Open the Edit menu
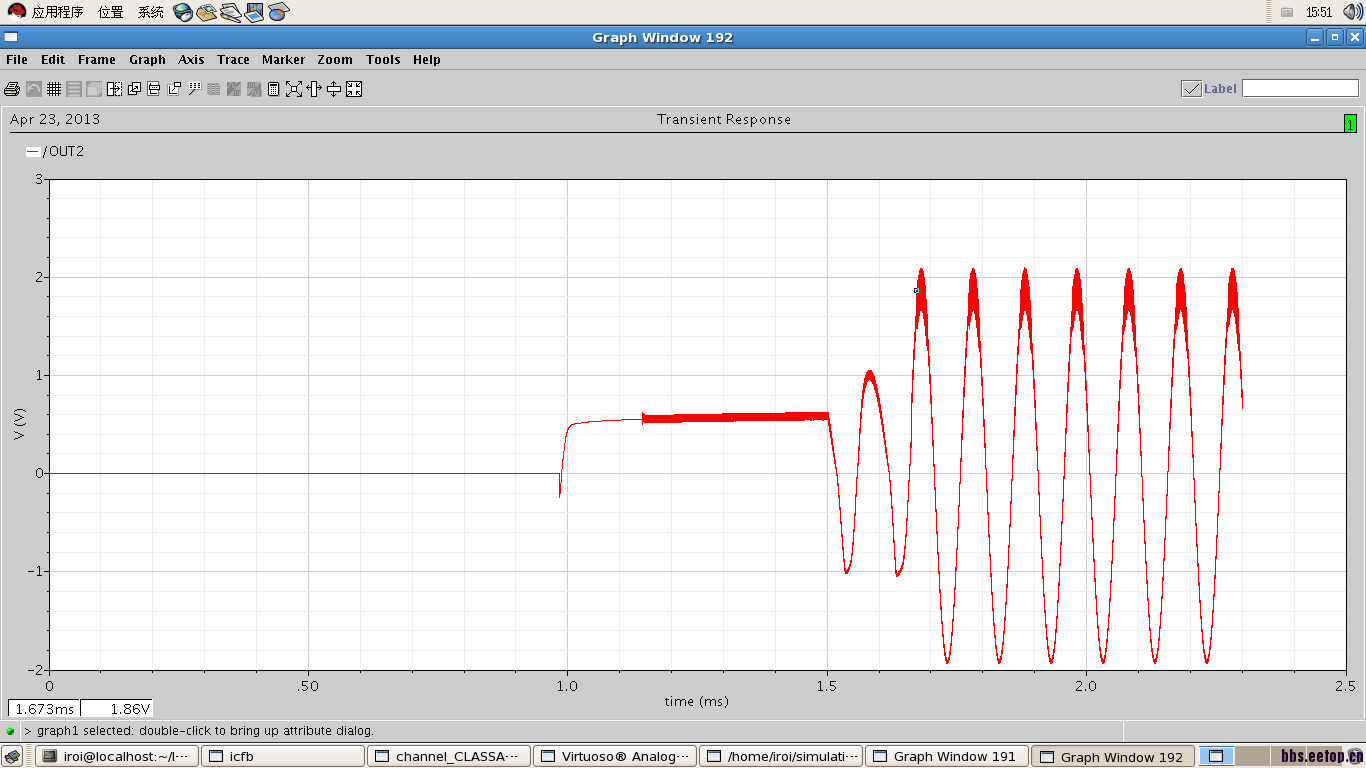Screen dimensions: 1366x768 point(53,60)
